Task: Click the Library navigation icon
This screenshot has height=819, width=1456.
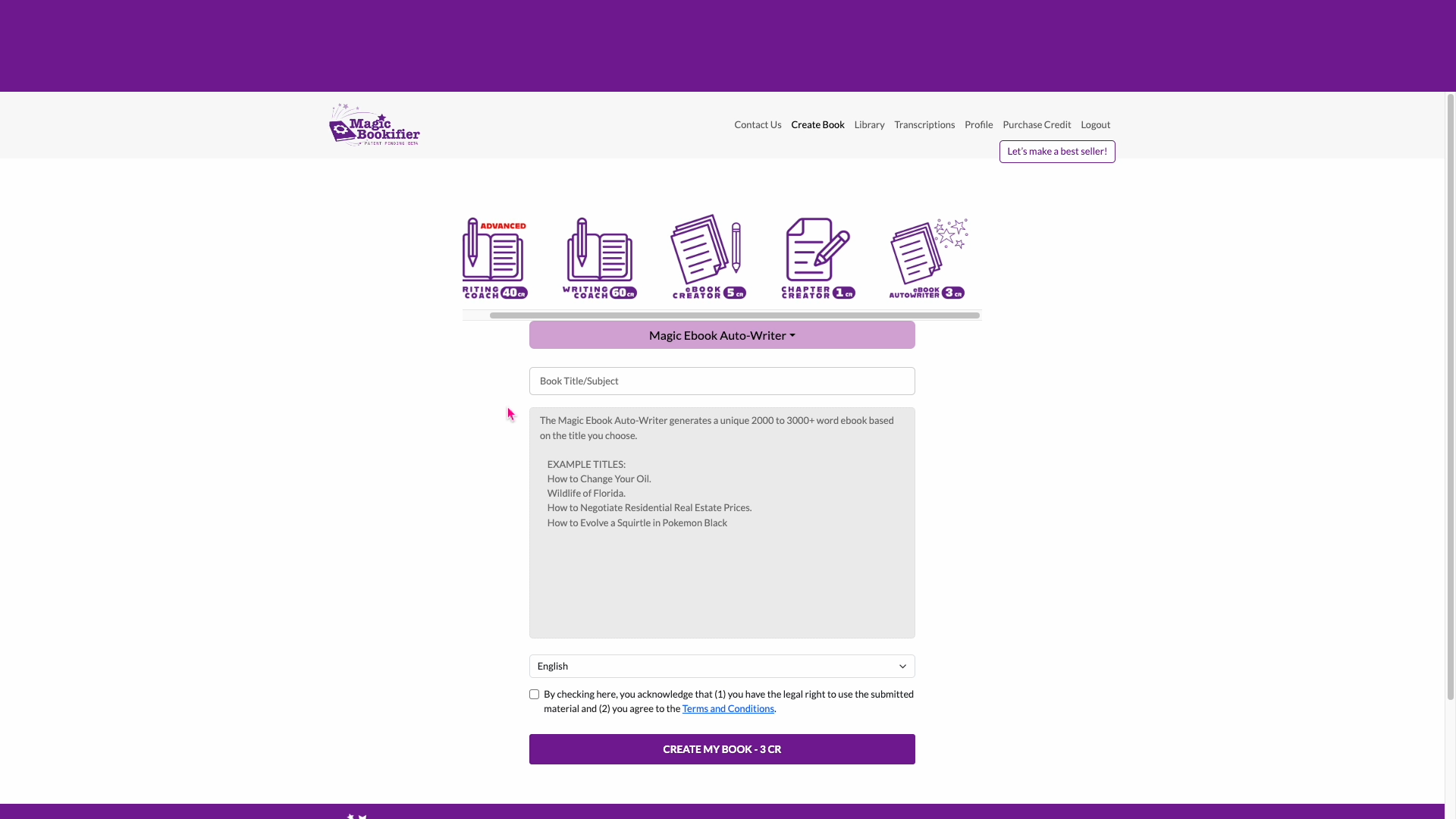Action: 870,124
